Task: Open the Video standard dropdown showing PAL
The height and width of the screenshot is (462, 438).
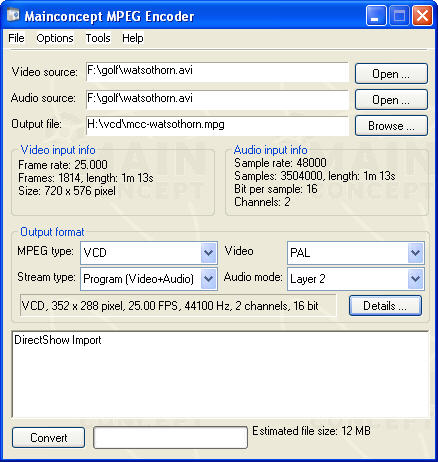Action: (x=416, y=253)
